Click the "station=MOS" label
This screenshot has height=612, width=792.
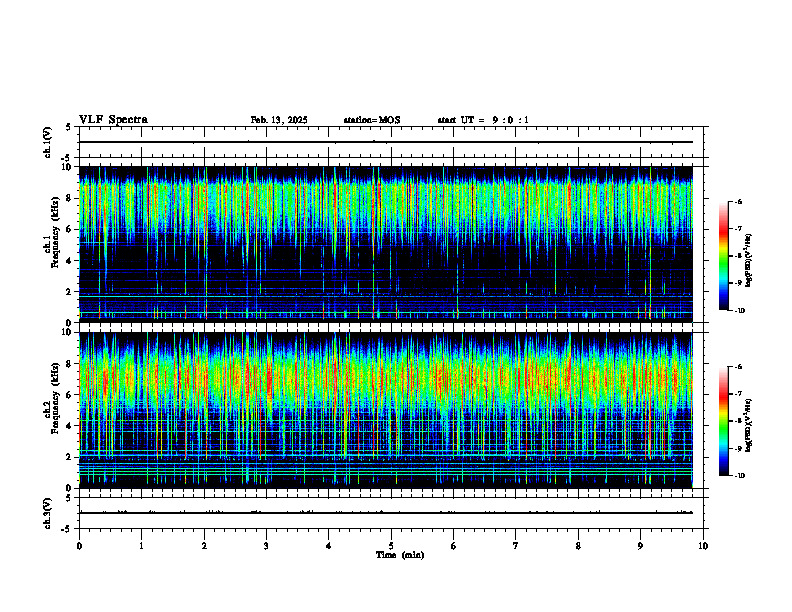tap(372, 120)
